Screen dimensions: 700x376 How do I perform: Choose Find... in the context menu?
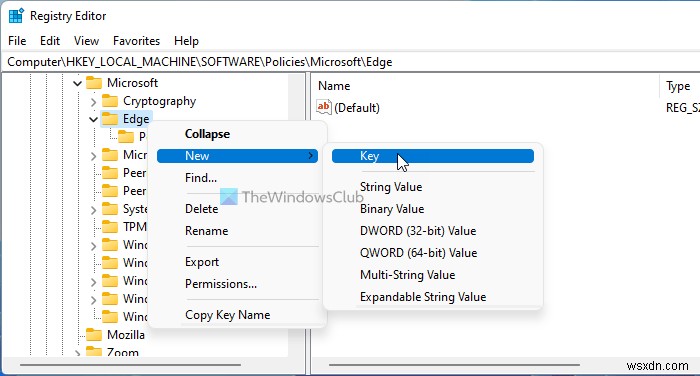pyautogui.click(x=201, y=178)
